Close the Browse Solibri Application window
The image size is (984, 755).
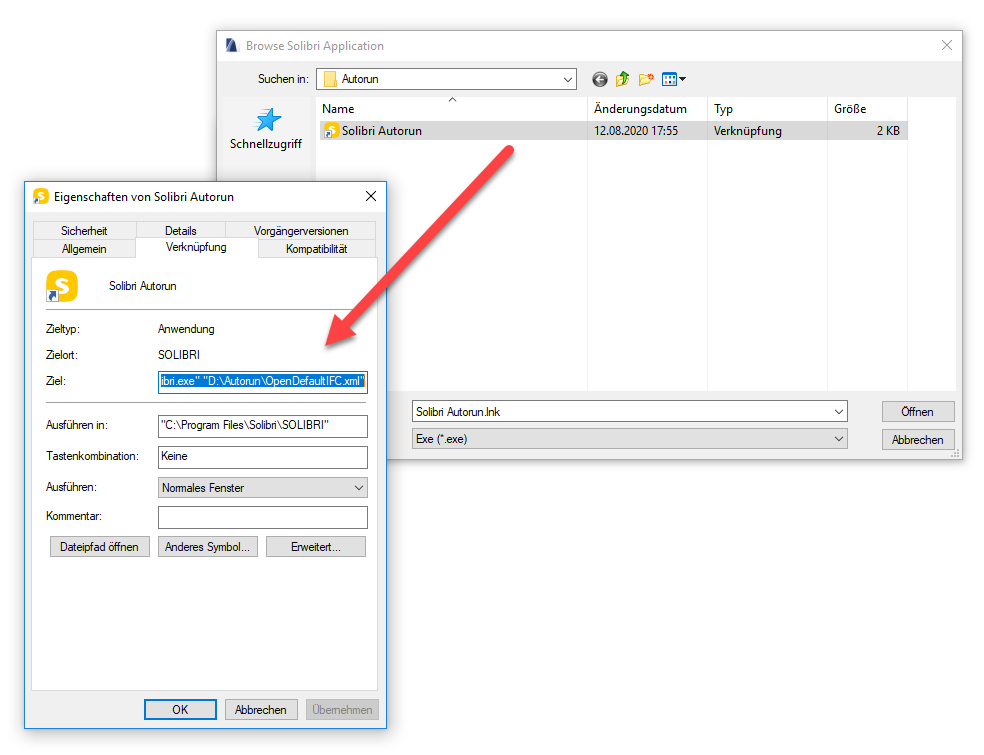tap(946, 45)
